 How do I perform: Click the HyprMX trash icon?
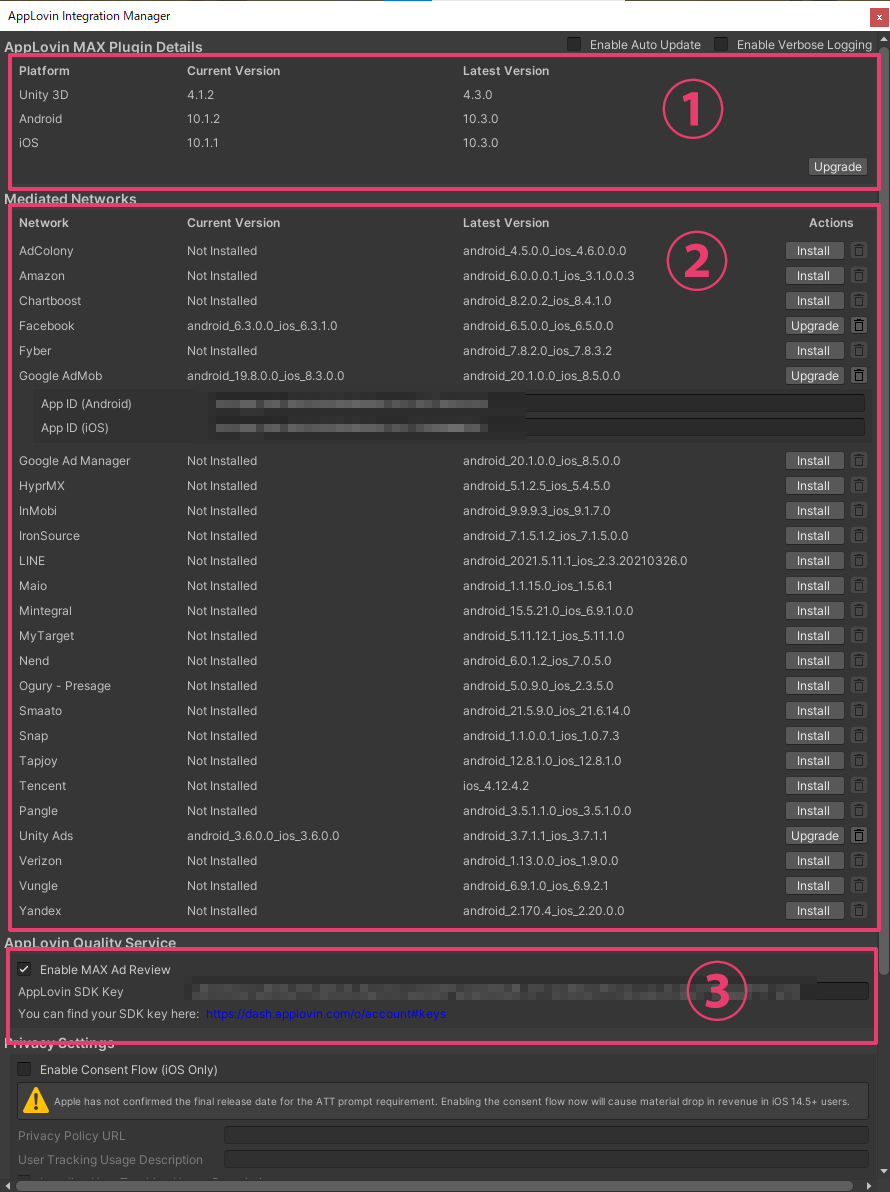[x=858, y=486]
